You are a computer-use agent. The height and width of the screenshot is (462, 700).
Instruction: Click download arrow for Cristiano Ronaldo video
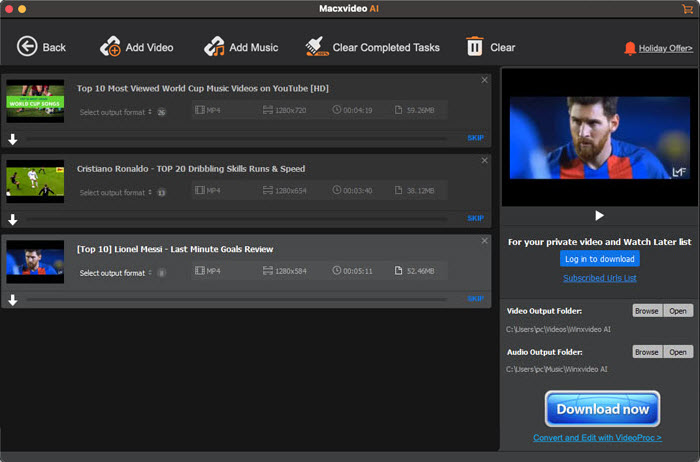coord(13,219)
